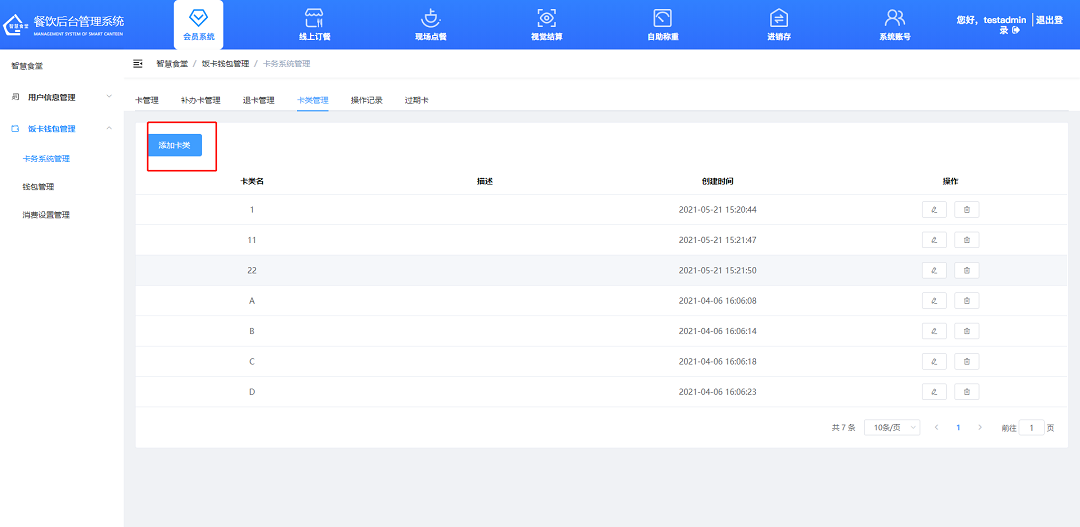Switch to the 操作记录 tab

[x=366, y=100]
